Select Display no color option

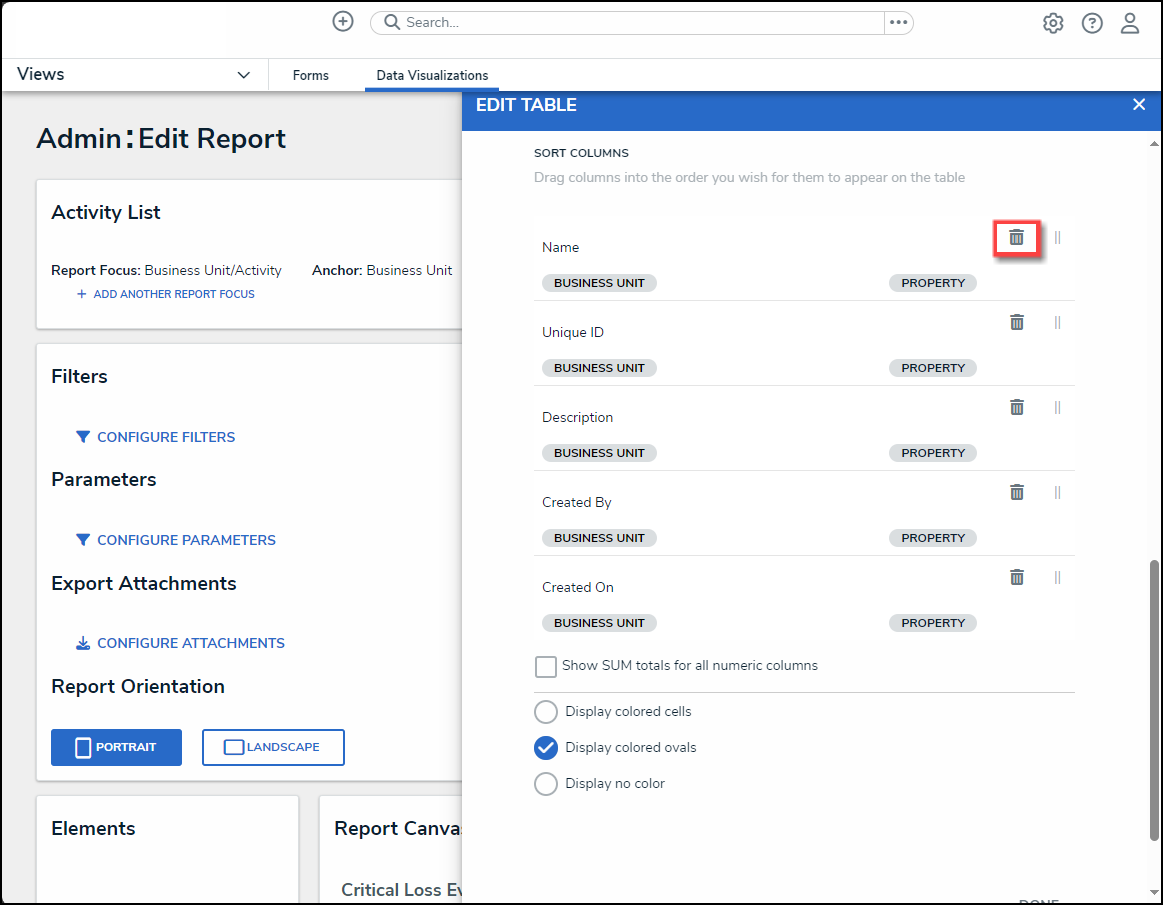coord(546,784)
